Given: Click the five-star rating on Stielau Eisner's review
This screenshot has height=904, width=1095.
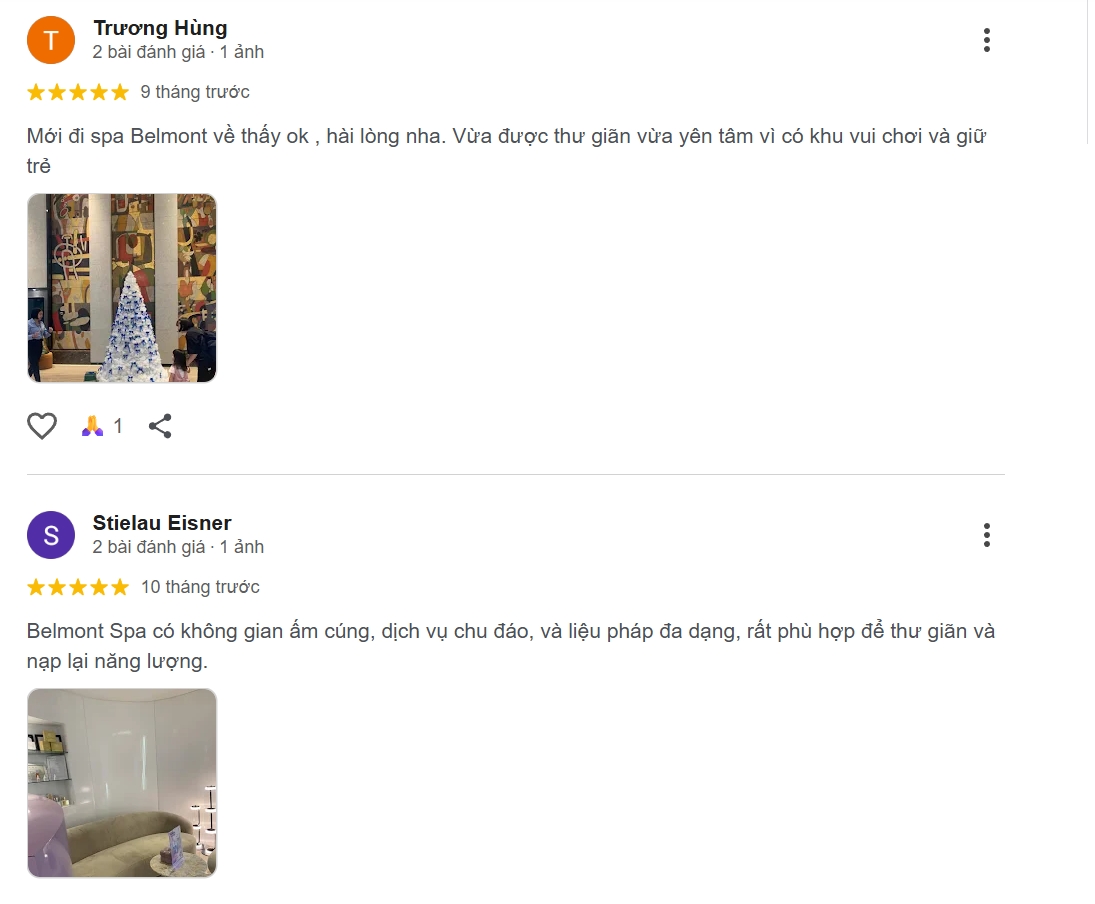Looking at the screenshot, I should (77, 587).
